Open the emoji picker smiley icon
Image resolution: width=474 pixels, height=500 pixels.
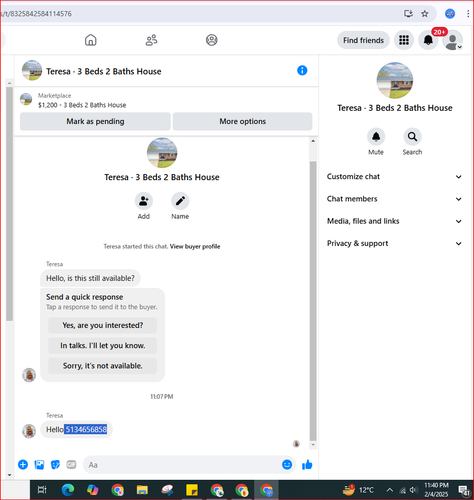click(287, 464)
